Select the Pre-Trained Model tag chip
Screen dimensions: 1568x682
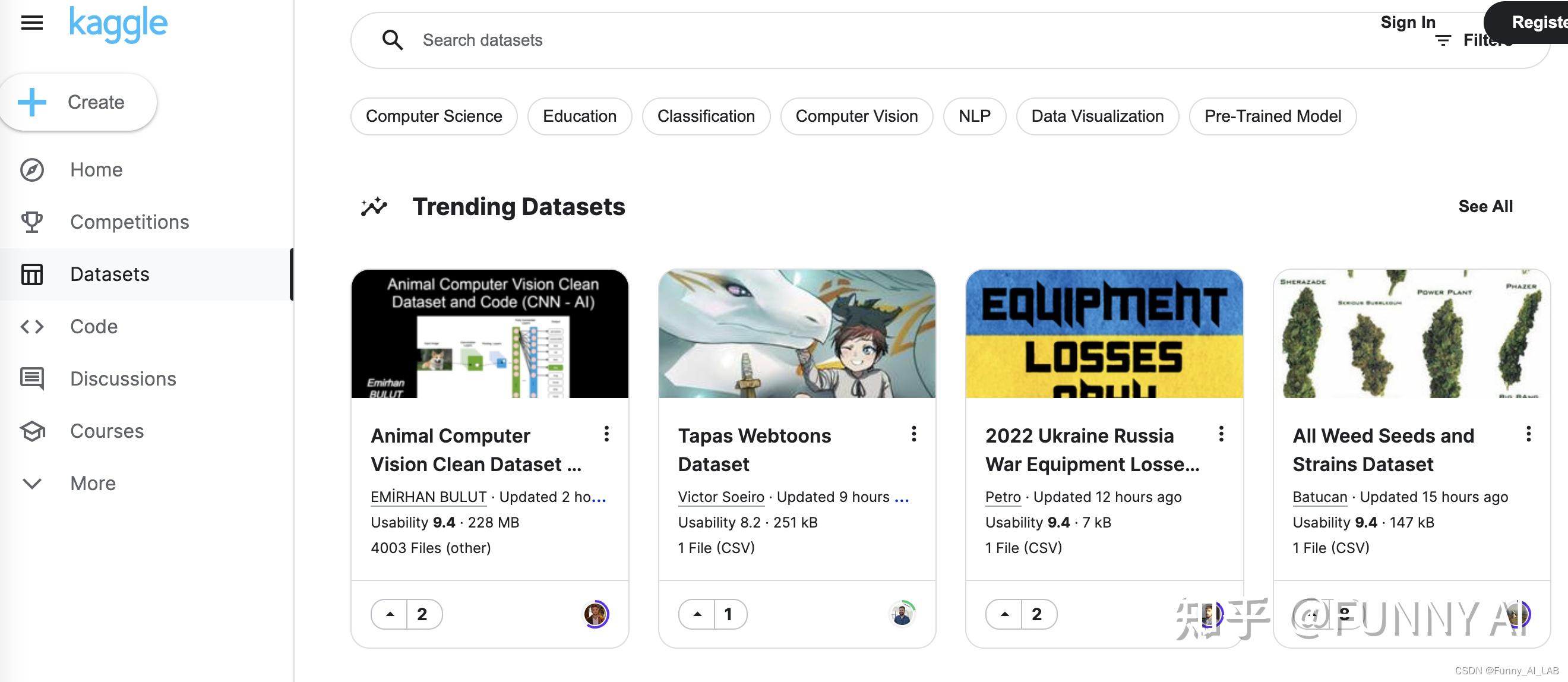(x=1273, y=116)
